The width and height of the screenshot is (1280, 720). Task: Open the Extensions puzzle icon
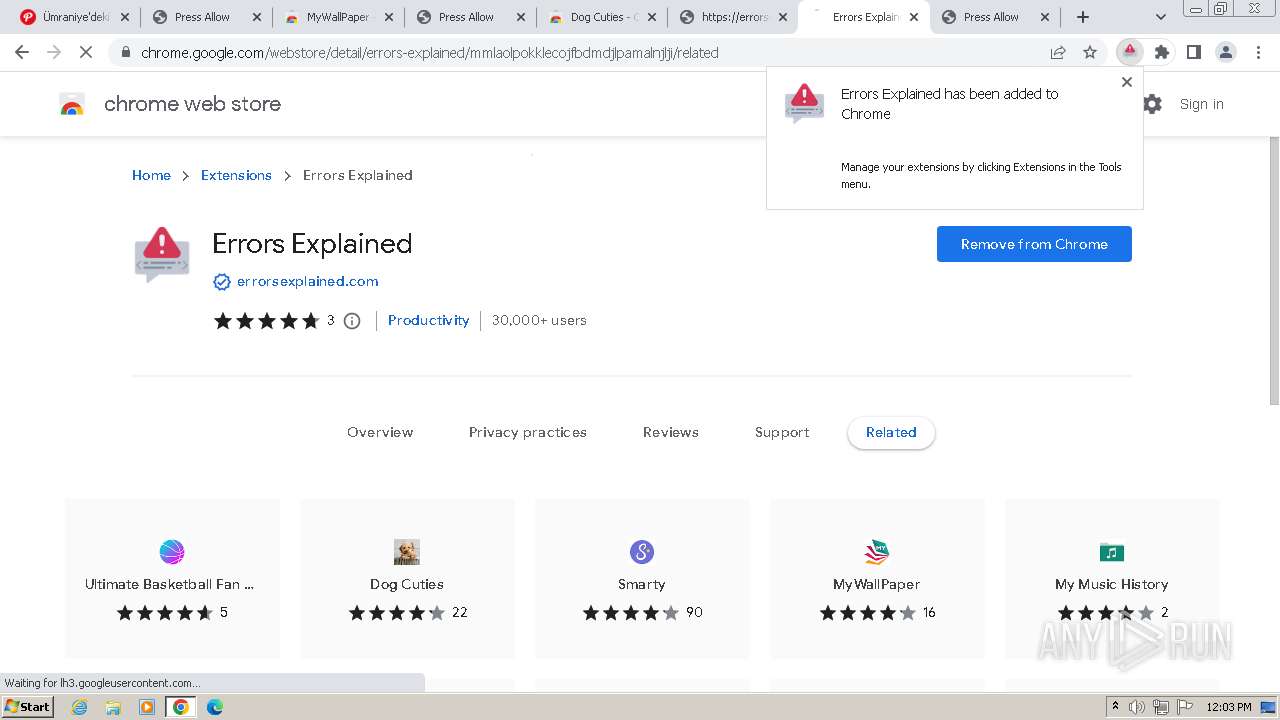click(x=1162, y=52)
